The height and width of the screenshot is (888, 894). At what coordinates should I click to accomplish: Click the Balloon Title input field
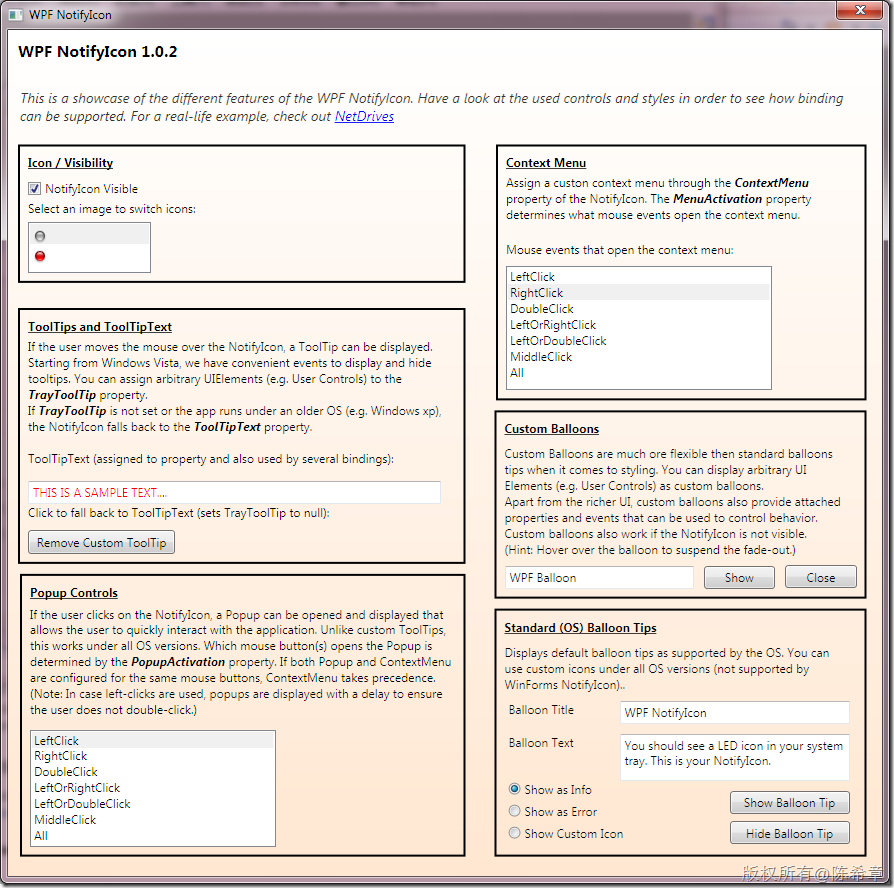click(734, 713)
